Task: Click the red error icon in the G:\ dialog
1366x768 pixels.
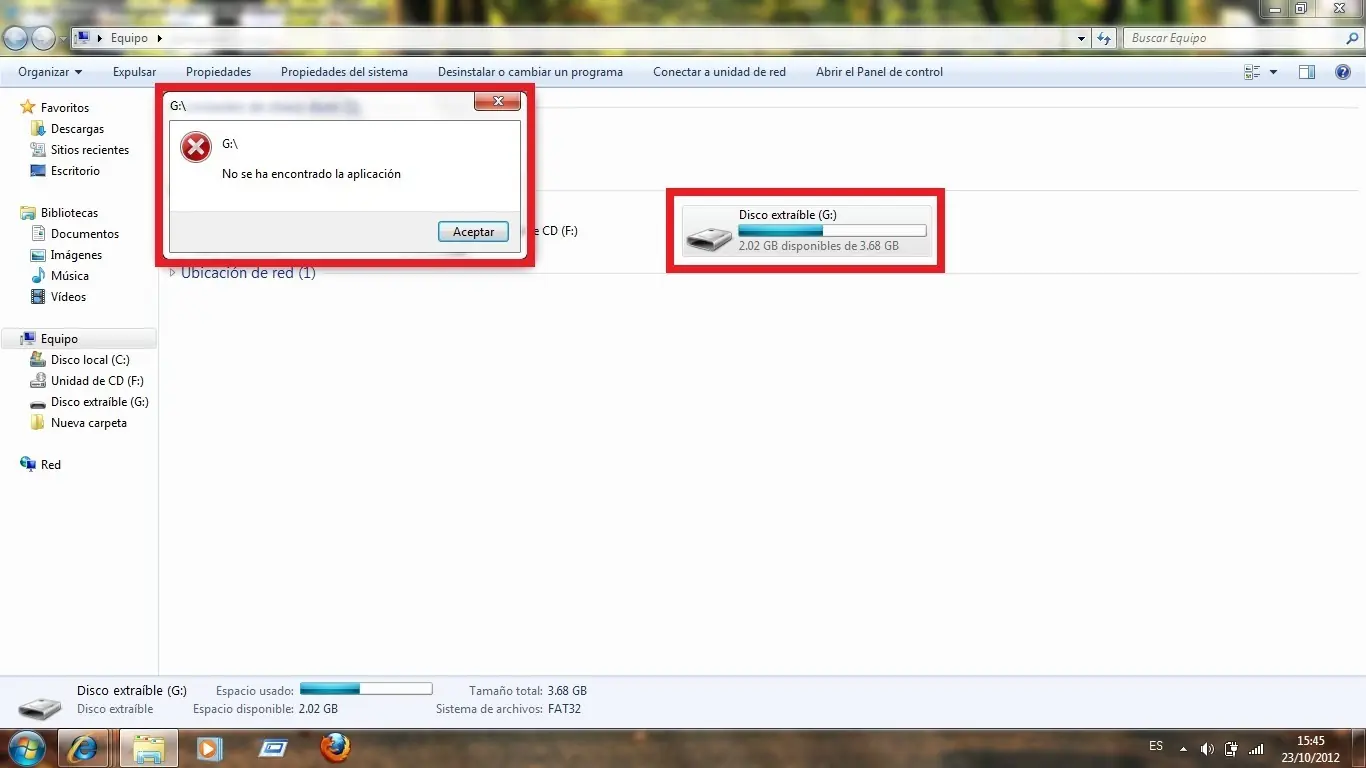Action: pos(196,147)
